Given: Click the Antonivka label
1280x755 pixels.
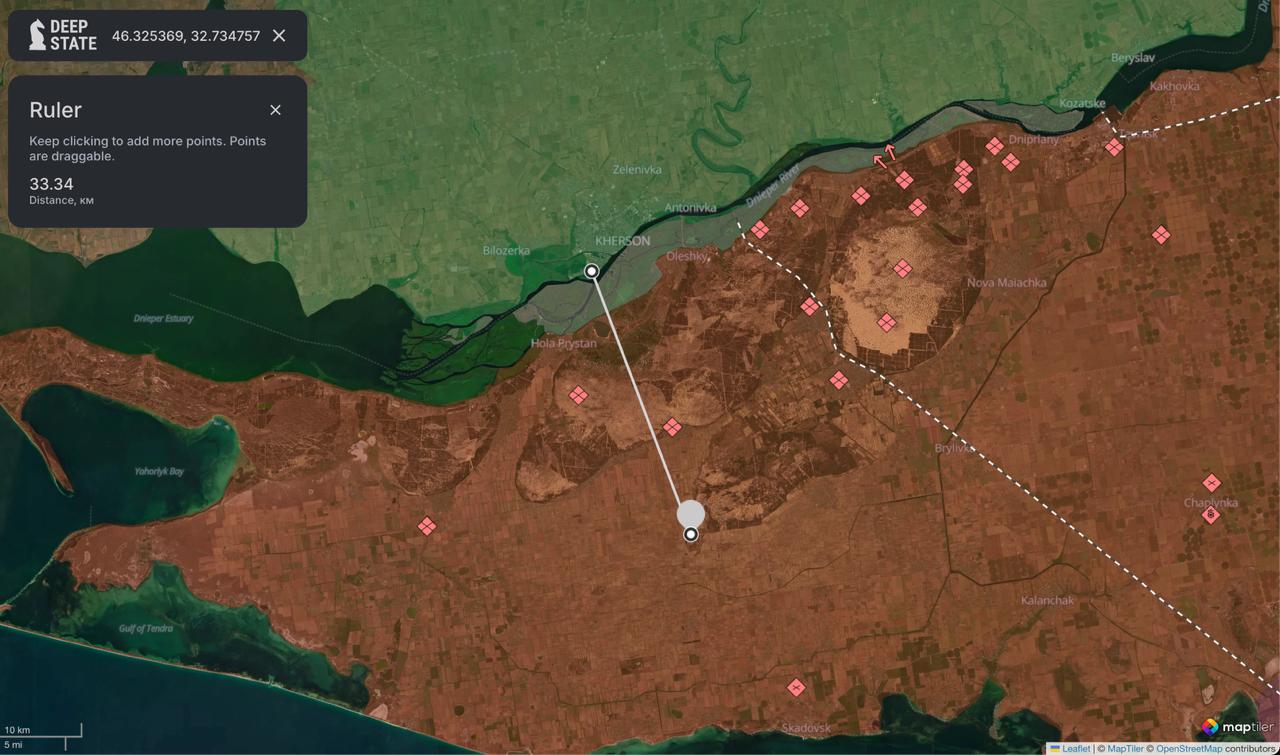Looking at the screenshot, I should [691, 208].
